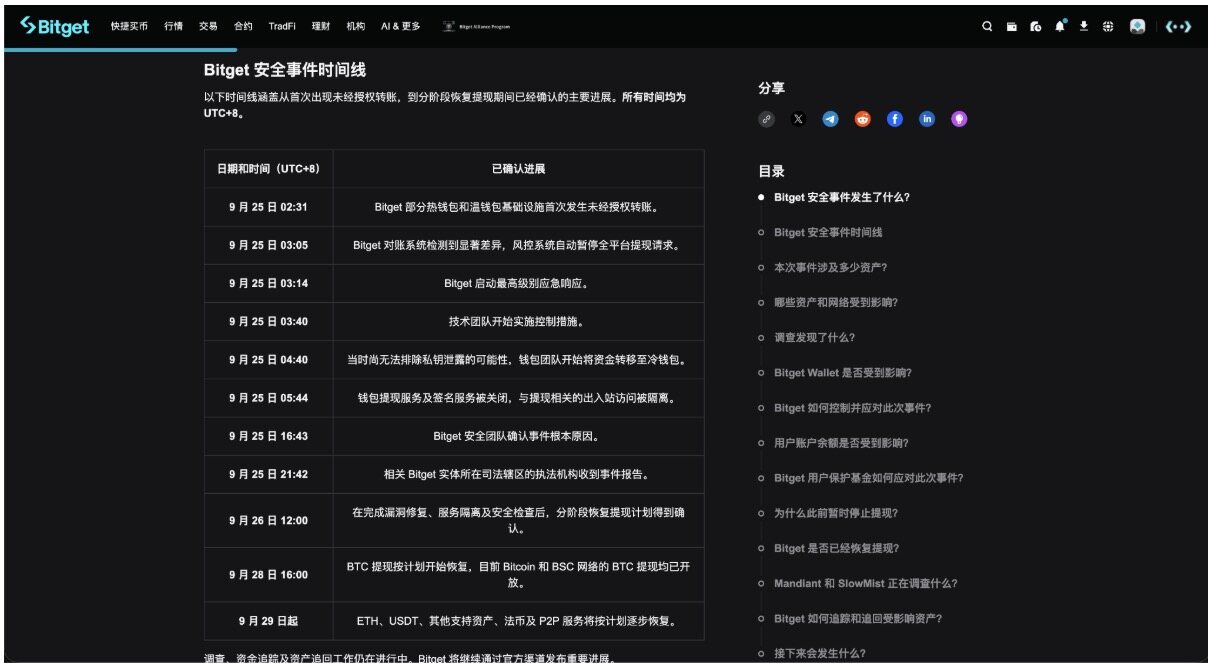This screenshot has height=670, width=1216.
Task: Jump to 'Bitget 用户保护基金如何应对此事件?' section
Action: coord(868,477)
